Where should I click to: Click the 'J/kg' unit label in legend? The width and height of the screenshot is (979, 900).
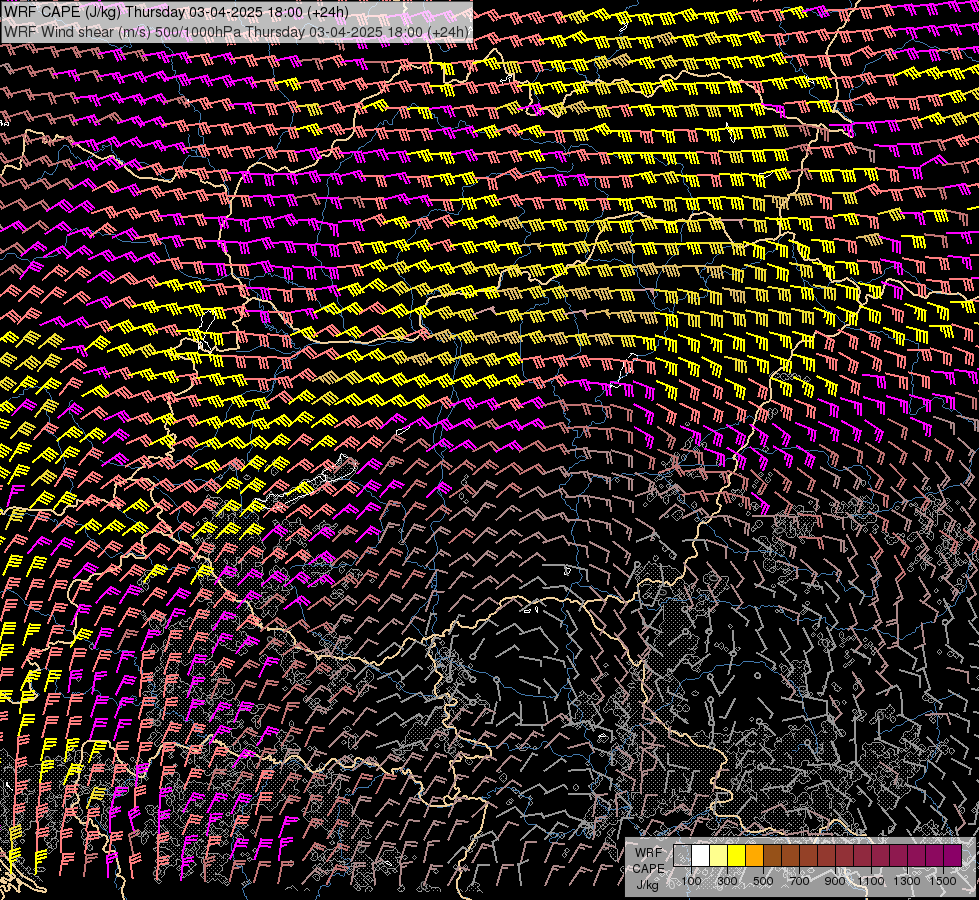pyautogui.click(x=648, y=884)
